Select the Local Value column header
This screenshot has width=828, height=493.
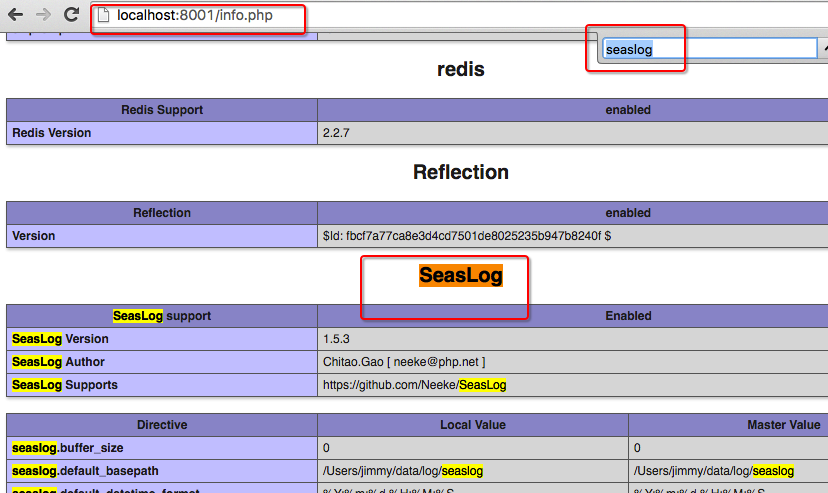(x=473, y=425)
